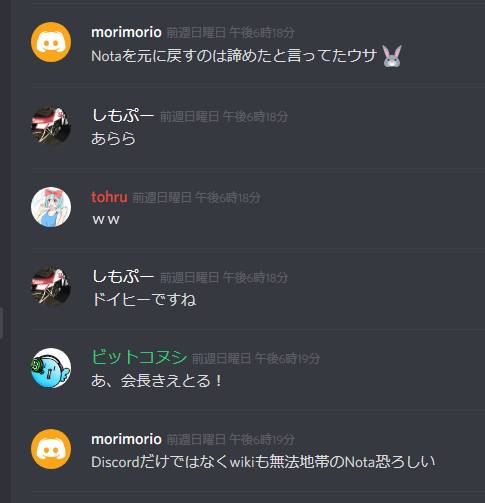Viewport: 485px width, 503px height.
Task: Click the しもぷー username above the あらら message
Action: point(123,116)
